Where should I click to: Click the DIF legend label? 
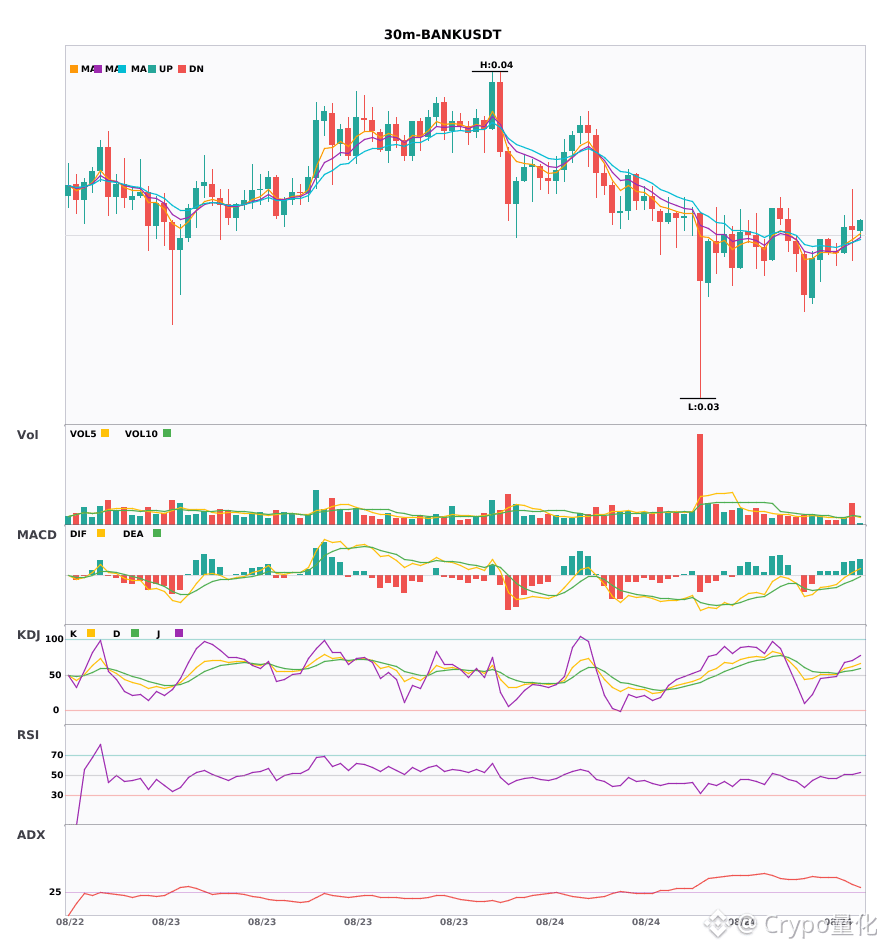78,534
